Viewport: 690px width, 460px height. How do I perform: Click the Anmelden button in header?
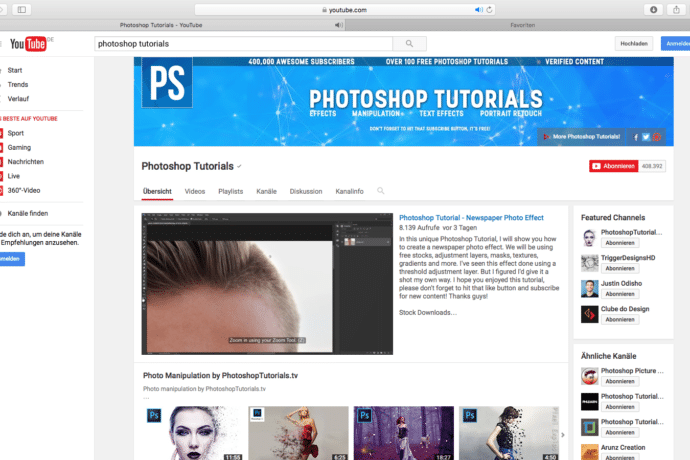coord(676,44)
